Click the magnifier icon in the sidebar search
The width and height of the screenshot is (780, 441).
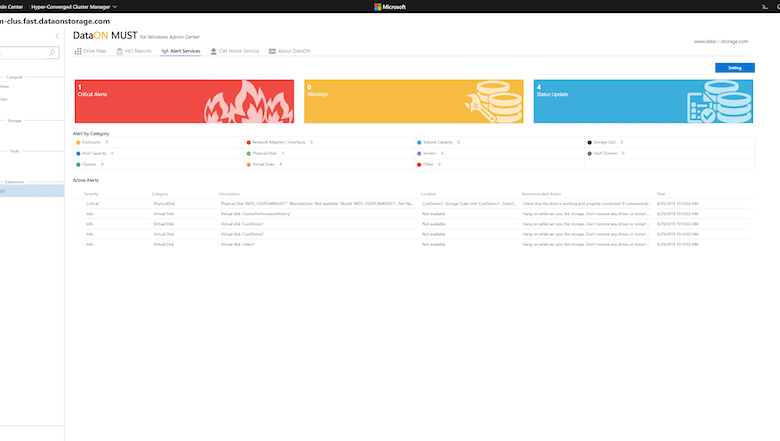tap(52, 53)
